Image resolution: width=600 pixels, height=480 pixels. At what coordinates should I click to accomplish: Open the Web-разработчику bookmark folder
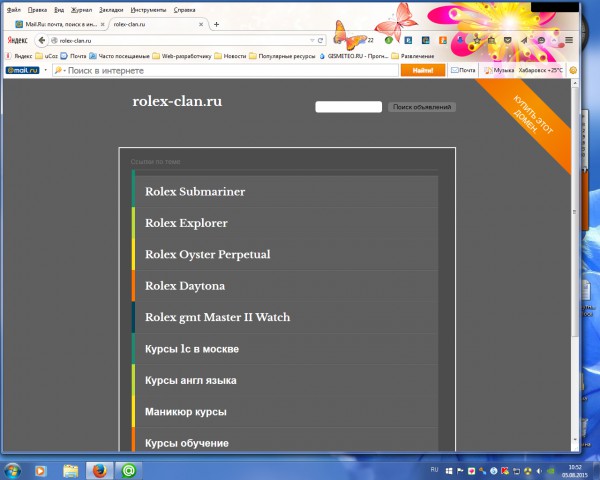click(x=181, y=56)
